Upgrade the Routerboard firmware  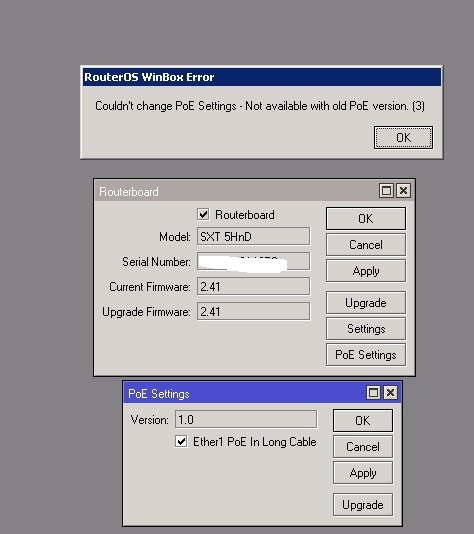click(366, 302)
